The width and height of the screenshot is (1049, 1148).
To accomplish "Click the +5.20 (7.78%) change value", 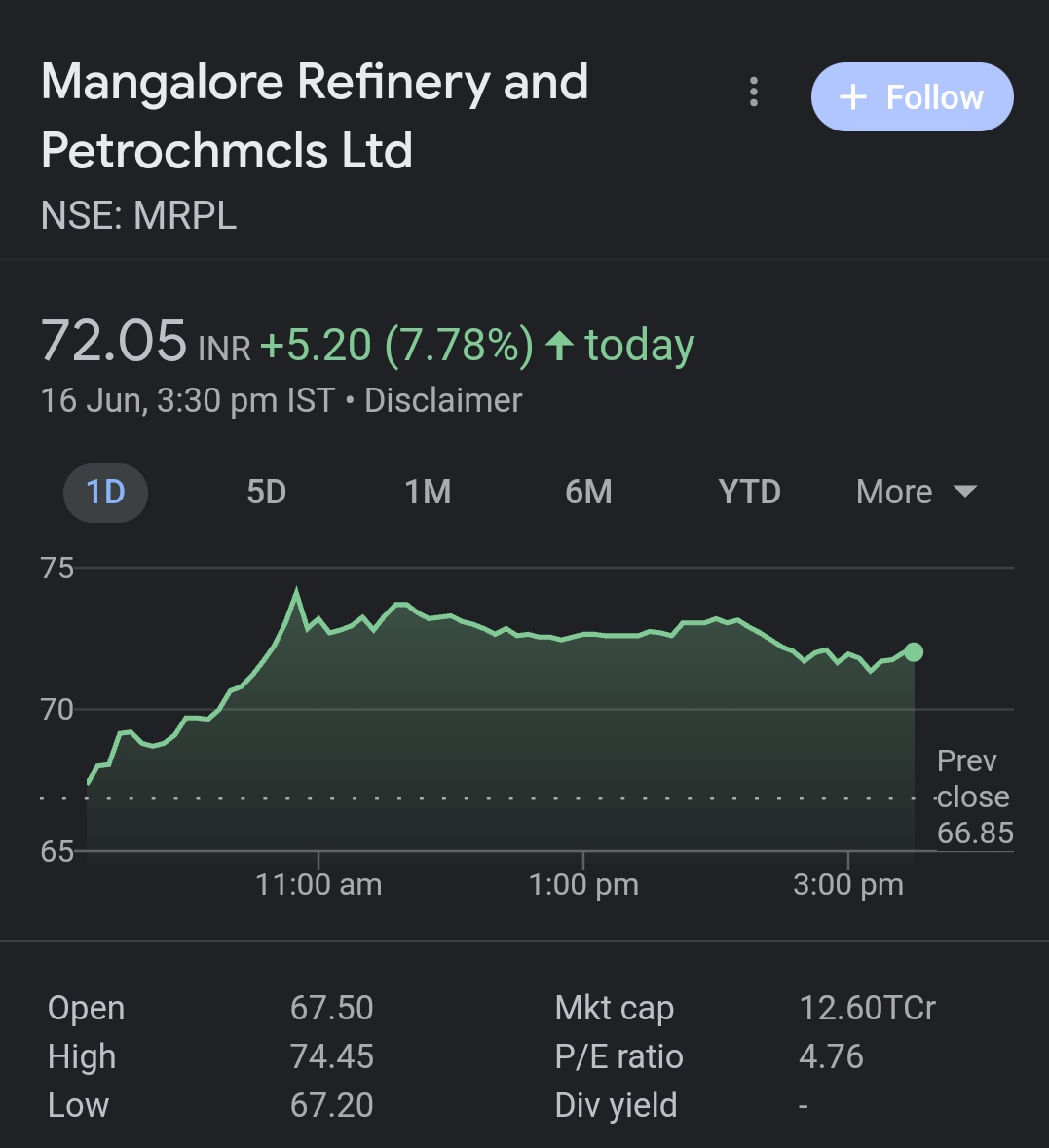I will click(396, 344).
